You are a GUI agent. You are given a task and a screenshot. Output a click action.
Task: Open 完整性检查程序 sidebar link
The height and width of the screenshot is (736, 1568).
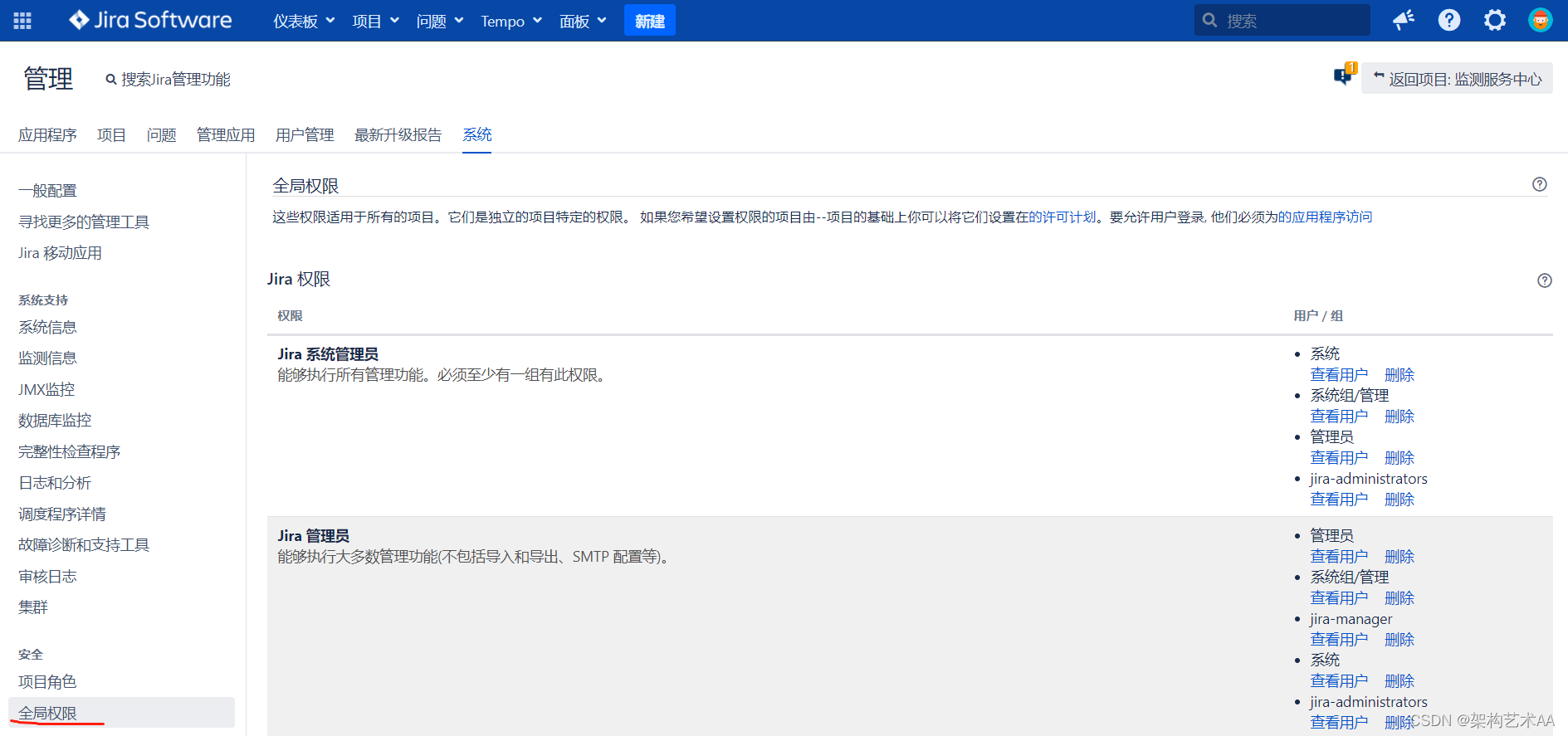pyautogui.click(x=70, y=451)
